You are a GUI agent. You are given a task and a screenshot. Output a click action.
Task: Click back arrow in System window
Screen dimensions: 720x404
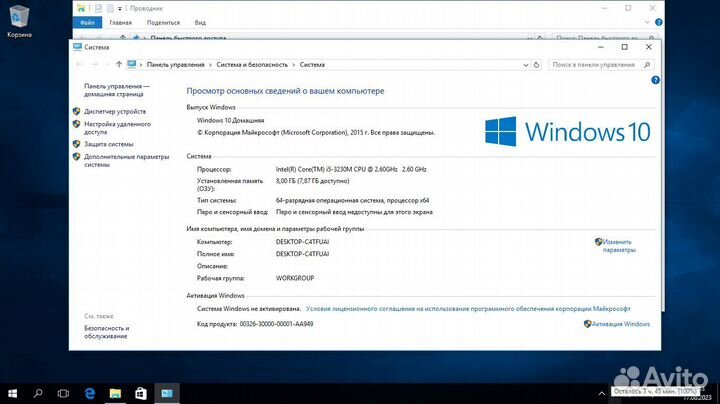click(x=79, y=65)
